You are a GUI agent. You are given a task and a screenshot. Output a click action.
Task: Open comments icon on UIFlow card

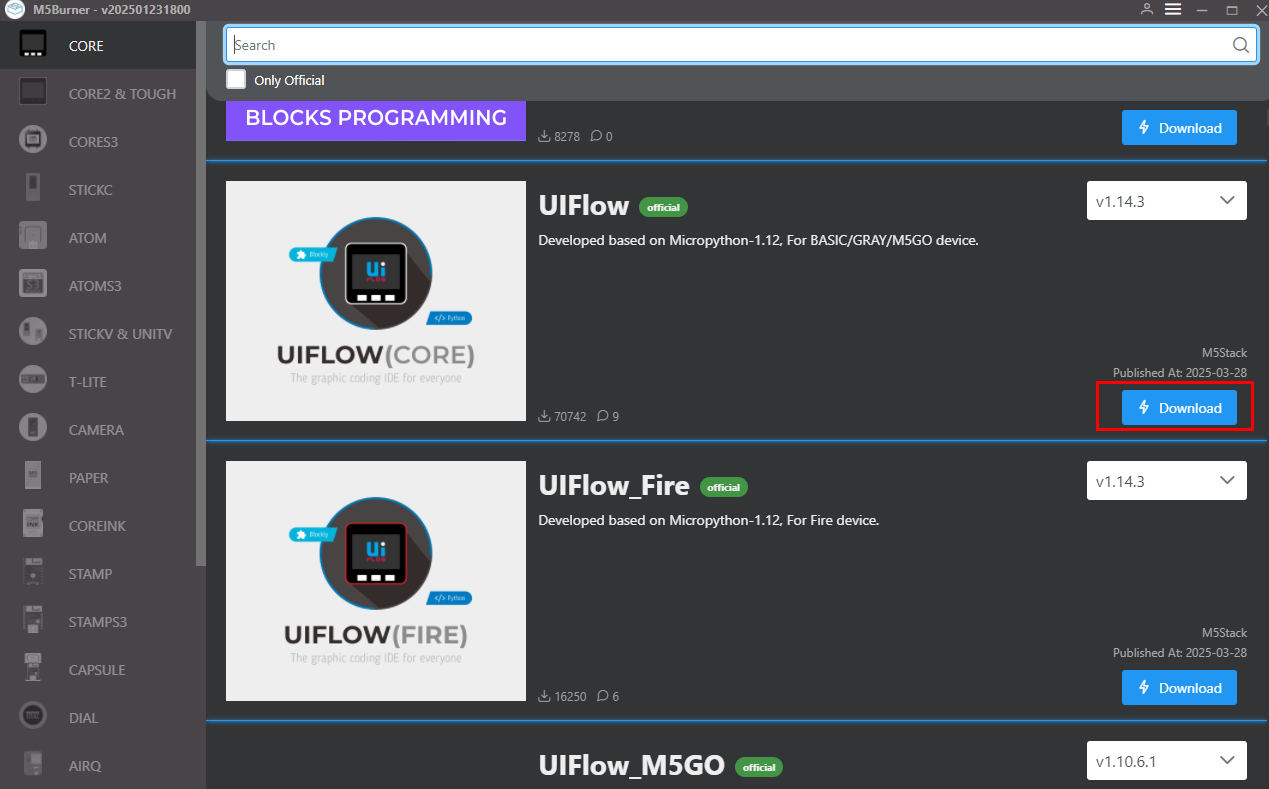coord(602,416)
